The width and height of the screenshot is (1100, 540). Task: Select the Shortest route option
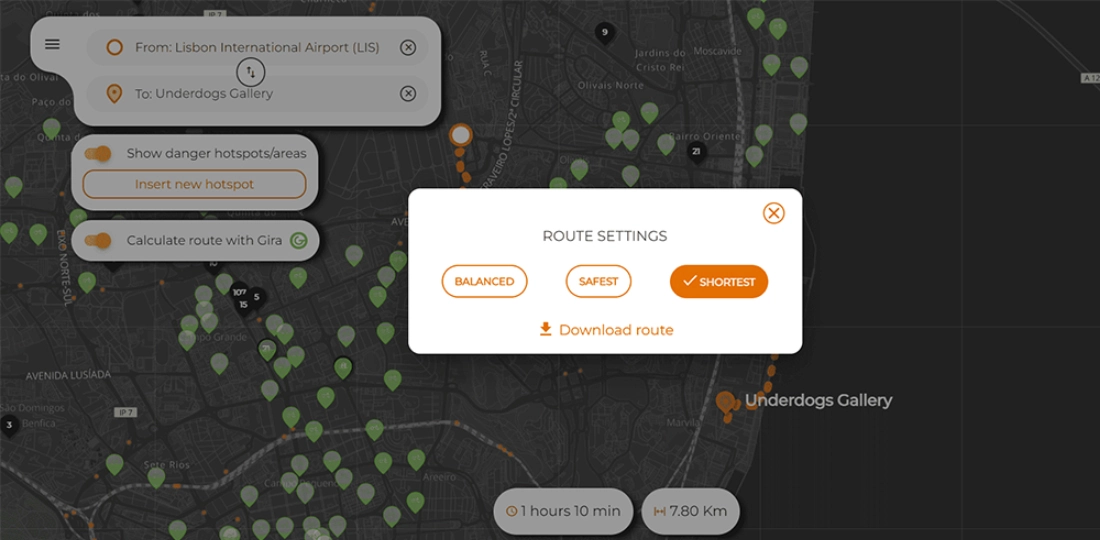[x=718, y=282]
